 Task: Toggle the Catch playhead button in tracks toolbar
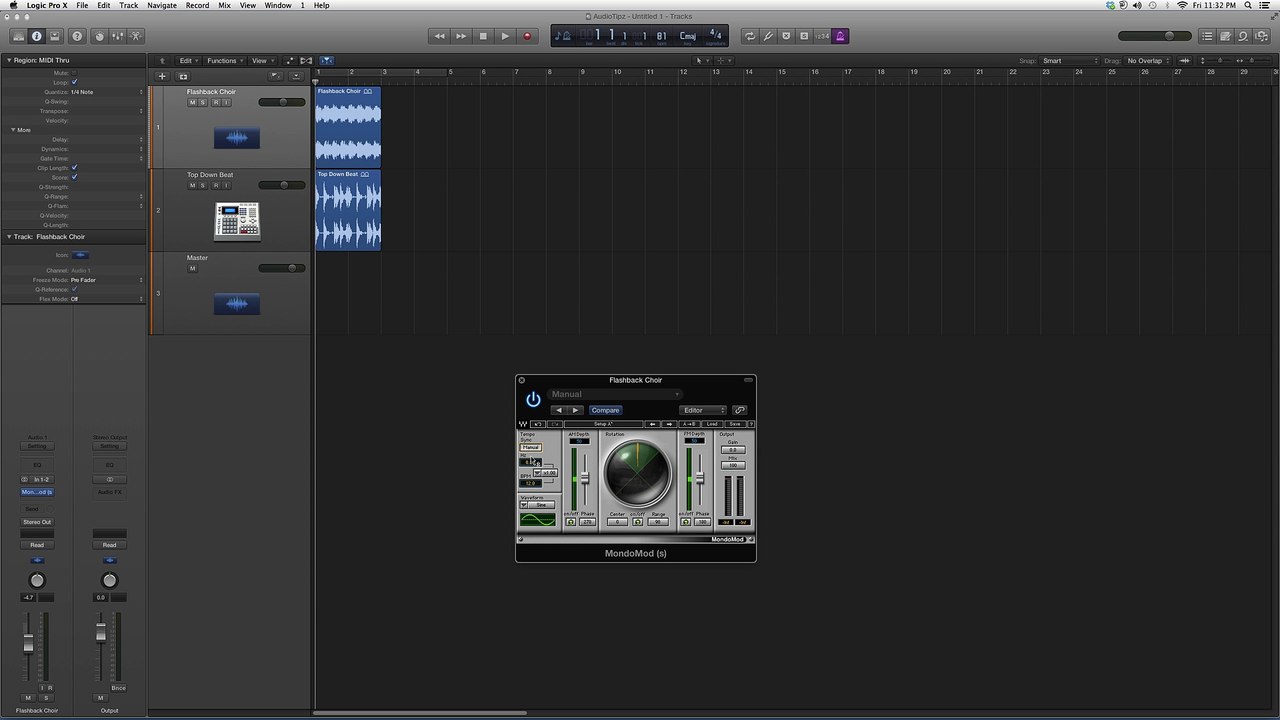point(326,60)
